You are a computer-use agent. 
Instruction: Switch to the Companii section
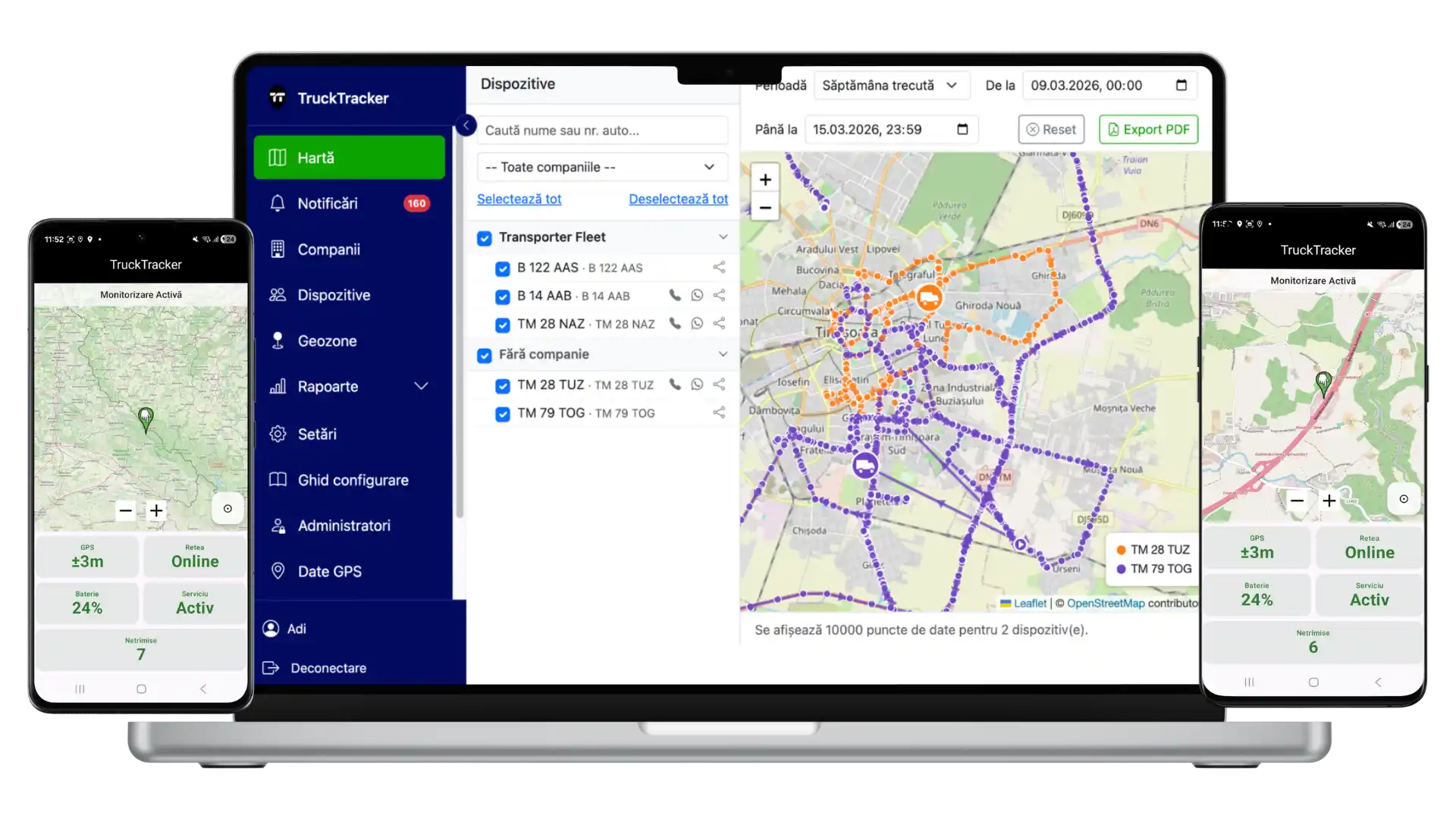pos(328,249)
